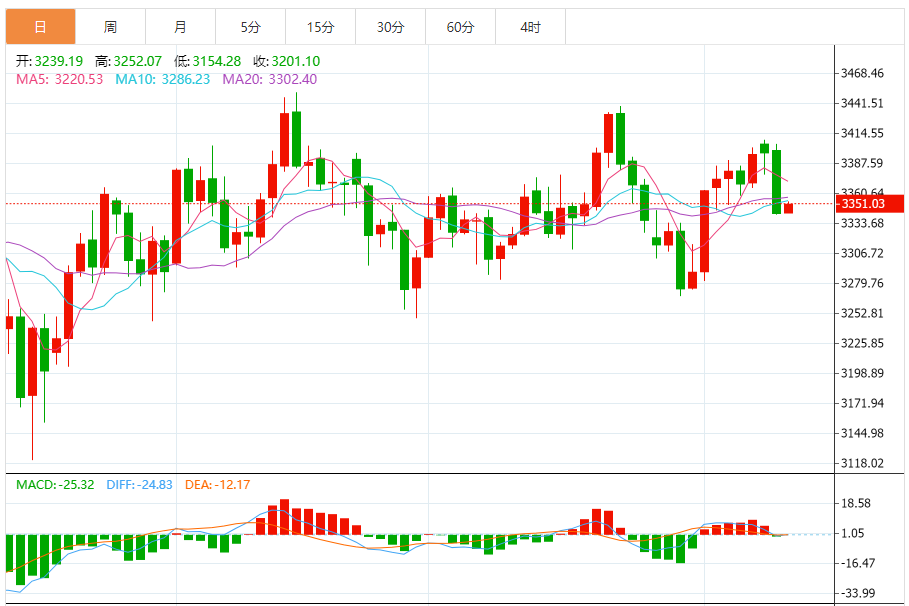The height and width of the screenshot is (606, 909).
Task: Click the DEA: -12.17 label
Action: pyautogui.click(x=217, y=485)
